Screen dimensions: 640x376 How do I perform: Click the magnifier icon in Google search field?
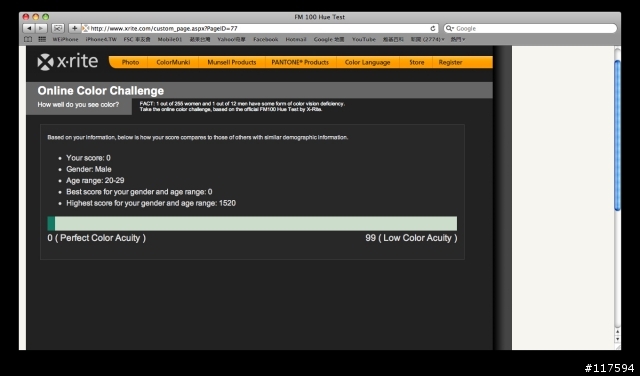click(450, 29)
